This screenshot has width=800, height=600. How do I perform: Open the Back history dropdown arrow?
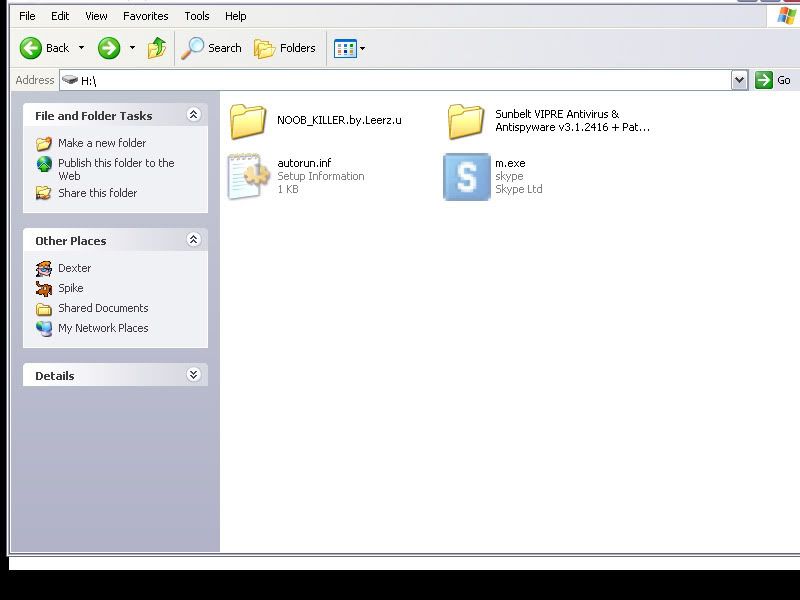coord(82,48)
